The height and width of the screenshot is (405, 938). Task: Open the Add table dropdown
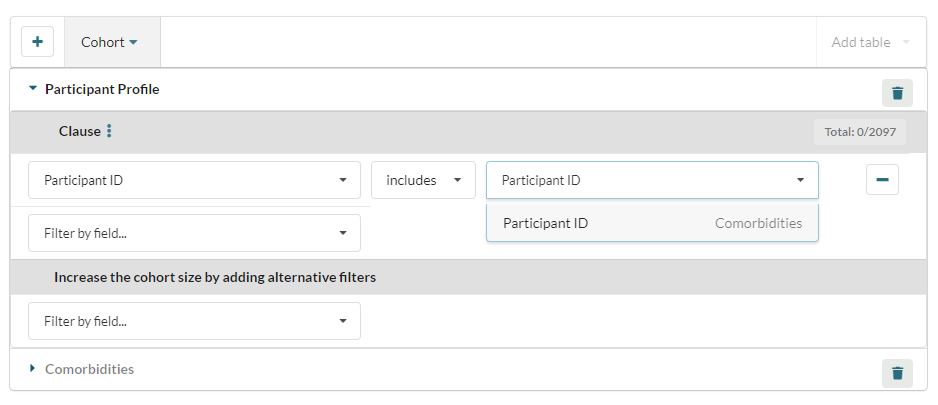pos(871,43)
